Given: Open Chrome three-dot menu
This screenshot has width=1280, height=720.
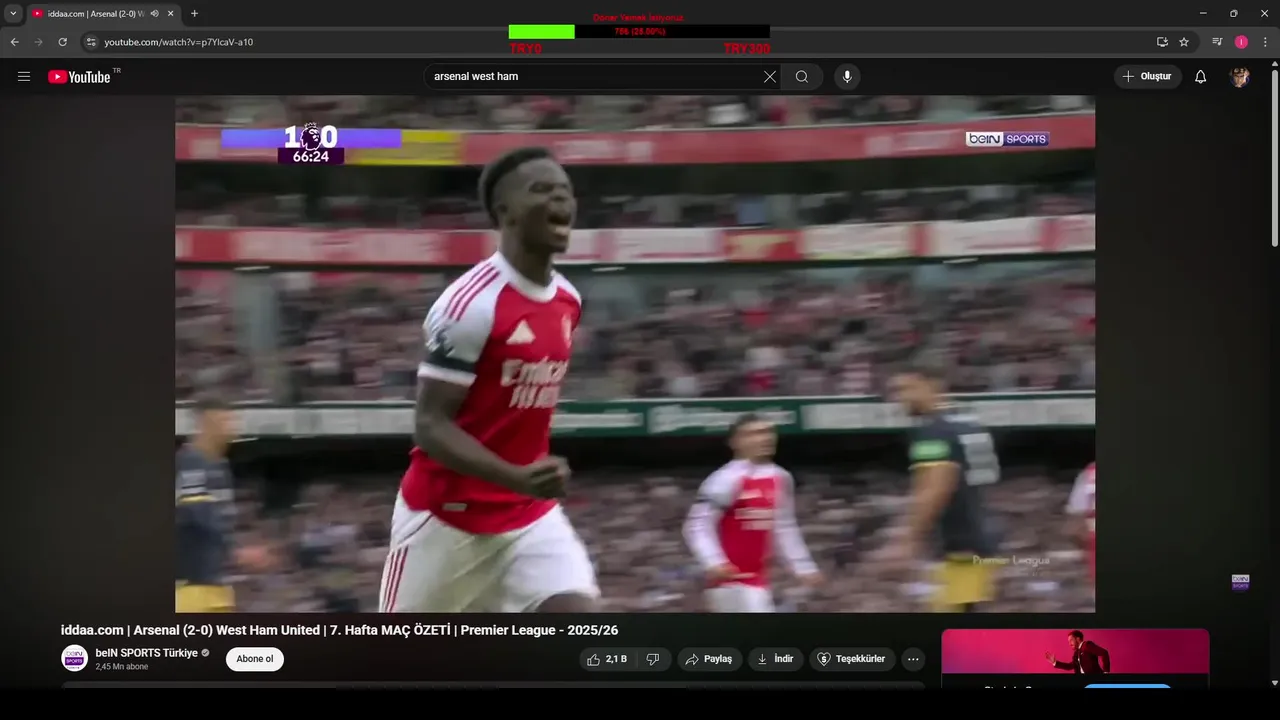Looking at the screenshot, I should (x=1265, y=42).
